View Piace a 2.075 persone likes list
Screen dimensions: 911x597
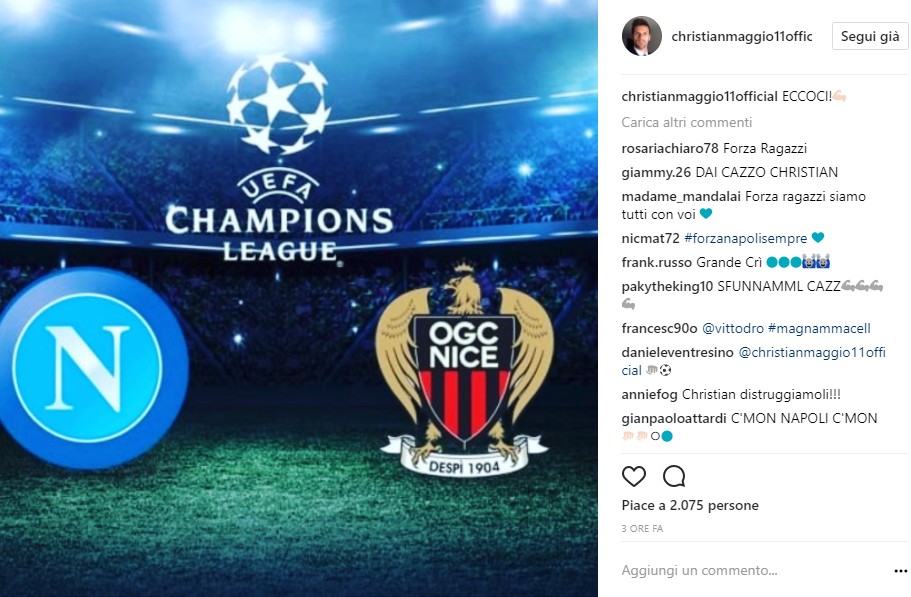[x=690, y=505]
